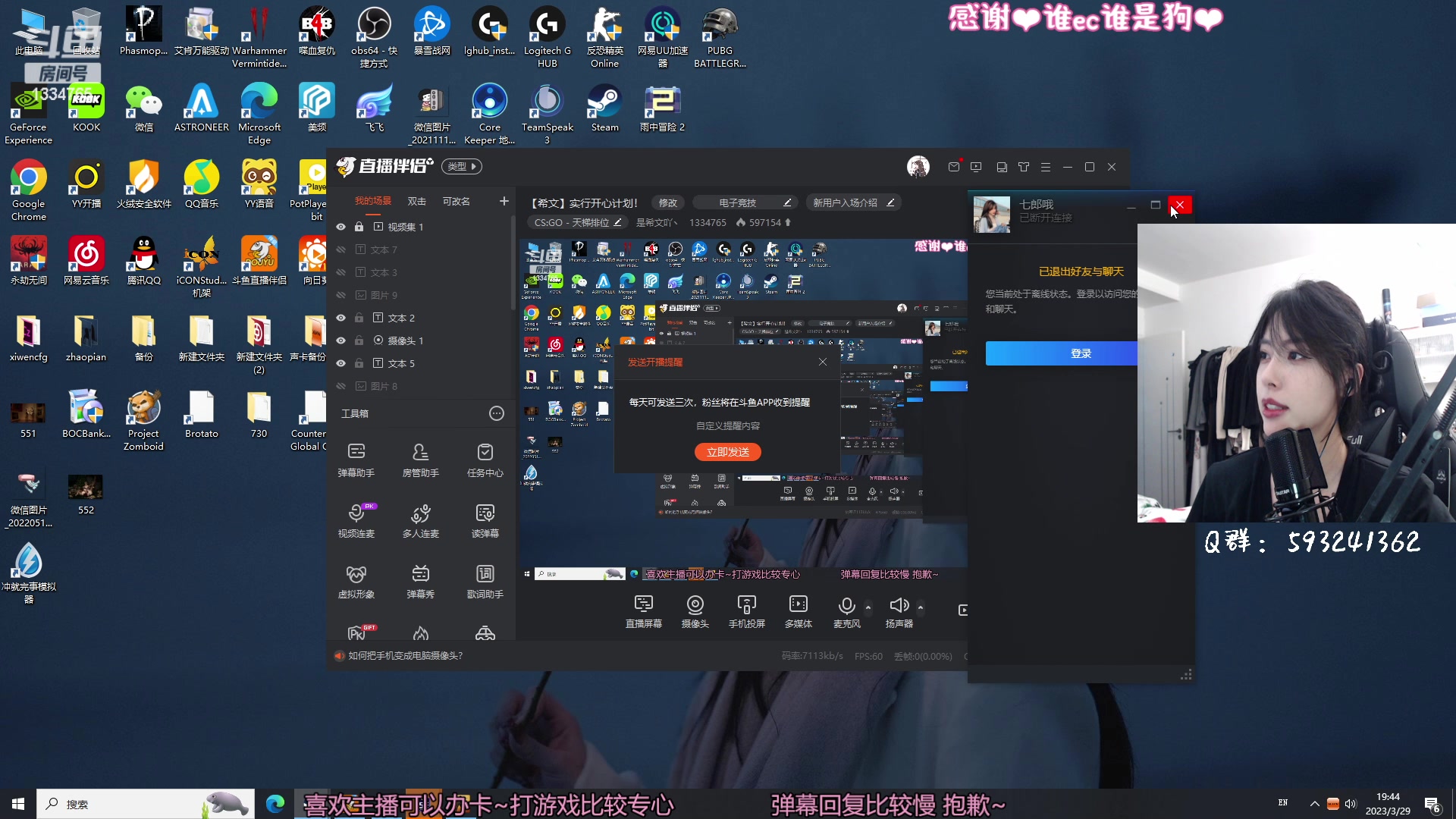The width and height of the screenshot is (1456, 819).
Task: Open the 虚拟形象 tool
Action: 356,581
